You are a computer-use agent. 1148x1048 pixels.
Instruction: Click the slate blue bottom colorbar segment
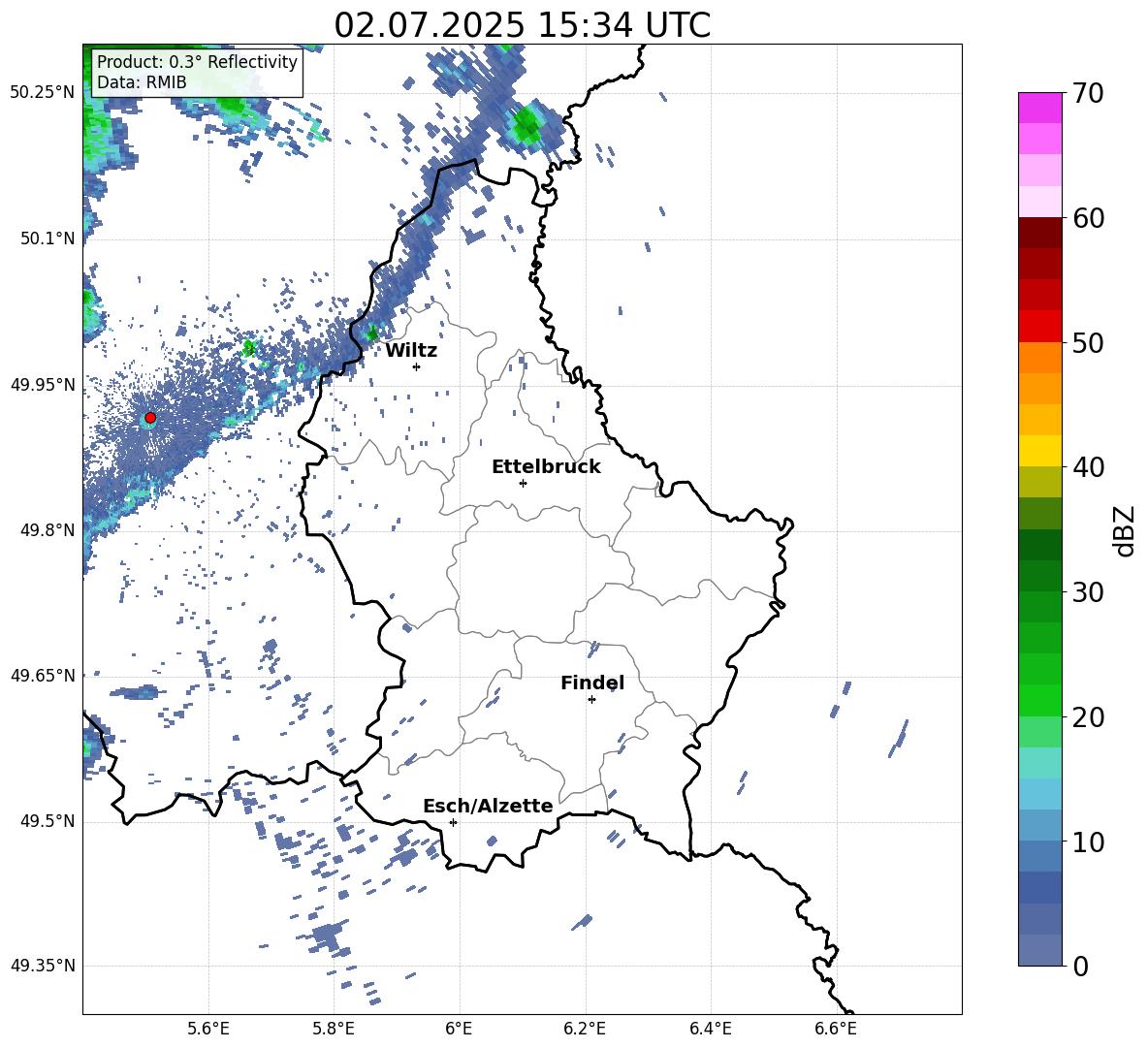[1039, 950]
